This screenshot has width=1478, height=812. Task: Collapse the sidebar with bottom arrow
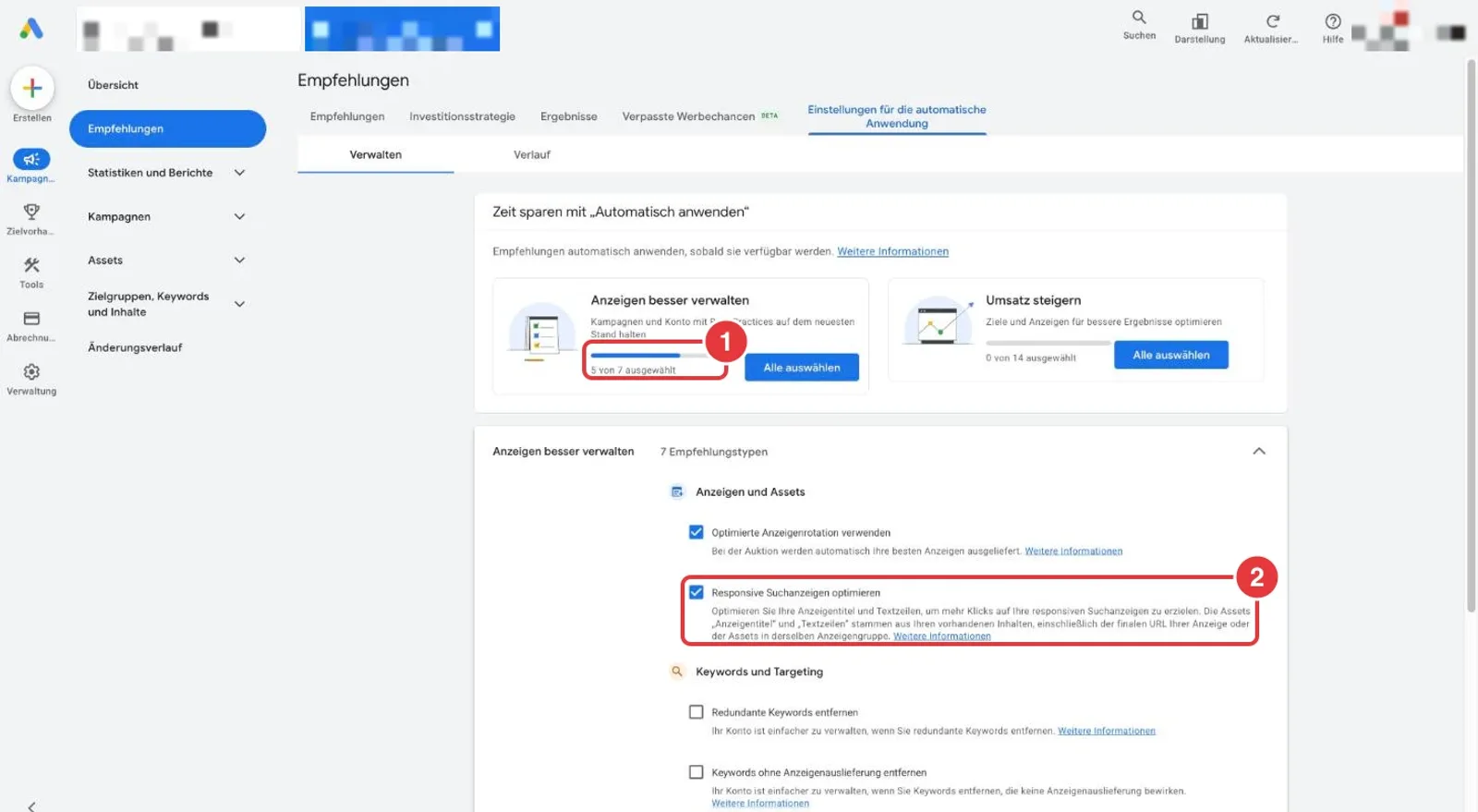click(x=31, y=806)
